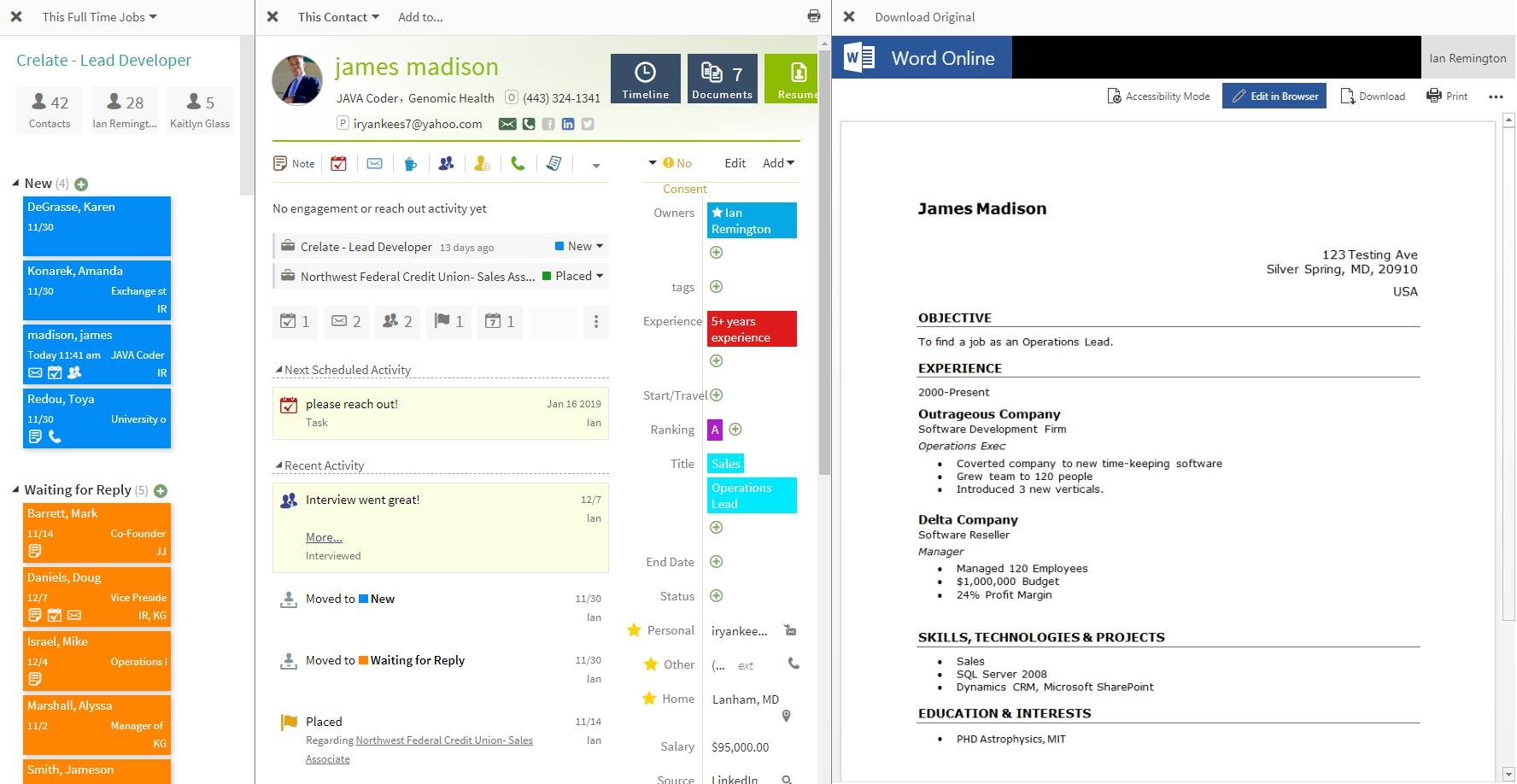Screen dimensions: 1517x784
Task: Click the green phone call activity icon
Action: click(518, 163)
